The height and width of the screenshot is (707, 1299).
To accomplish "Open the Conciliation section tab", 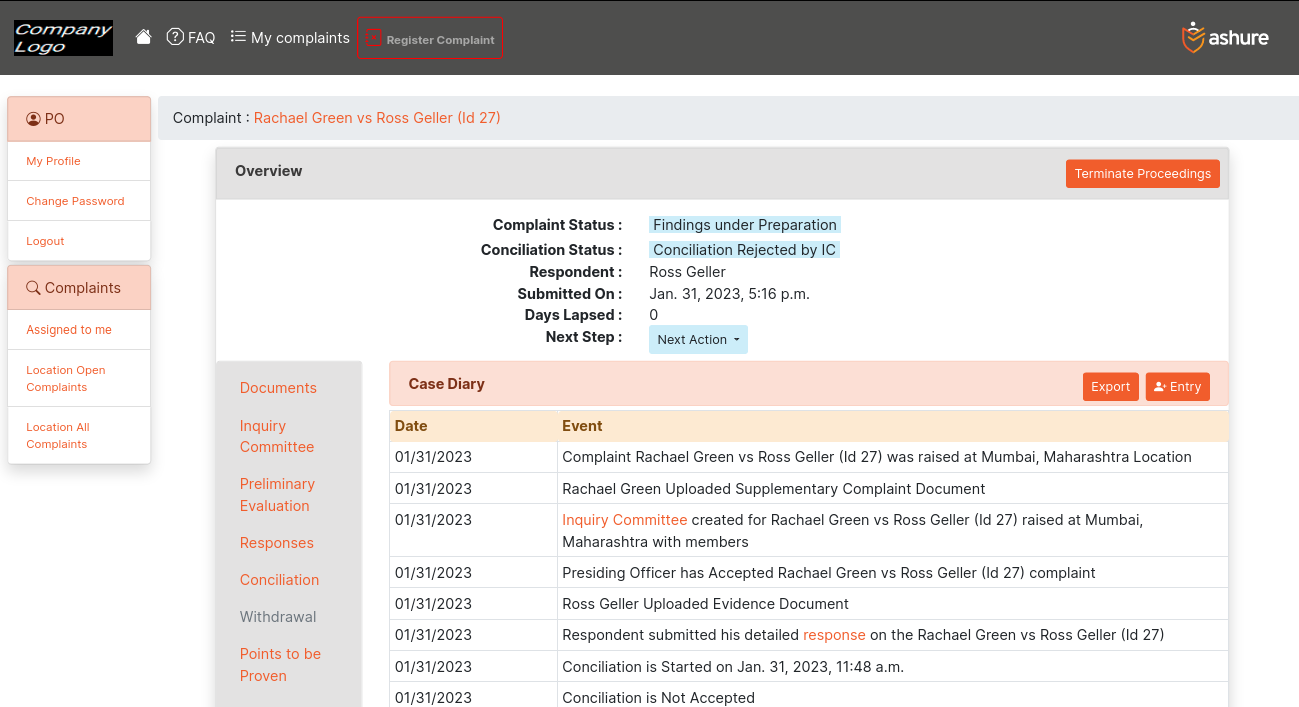I will (x=279, y=580).
